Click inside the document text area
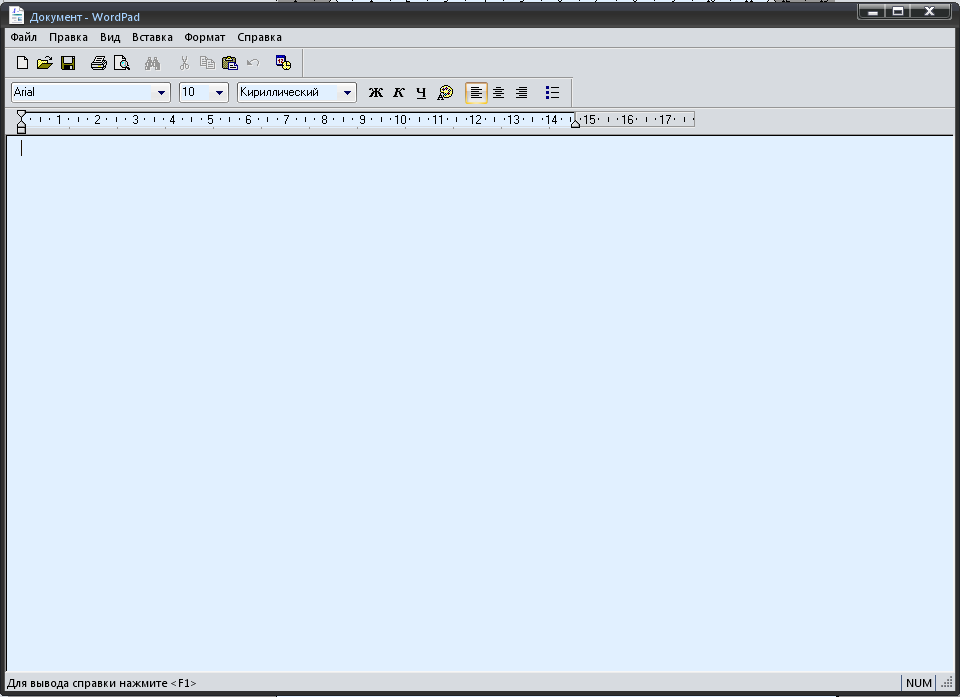This screenshot has height=697, width=960. point(479,403)
